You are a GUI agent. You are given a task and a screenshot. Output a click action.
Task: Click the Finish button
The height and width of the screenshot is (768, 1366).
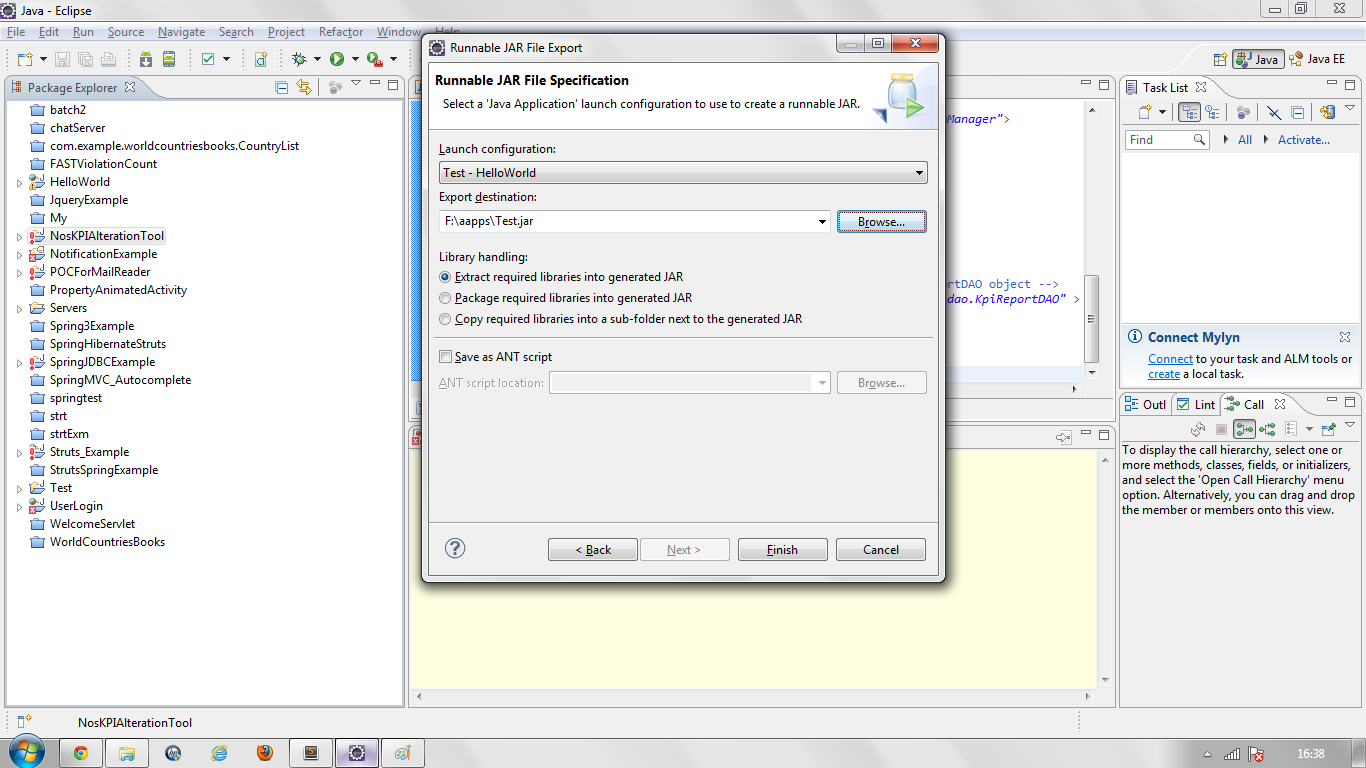tap(782, 549)
